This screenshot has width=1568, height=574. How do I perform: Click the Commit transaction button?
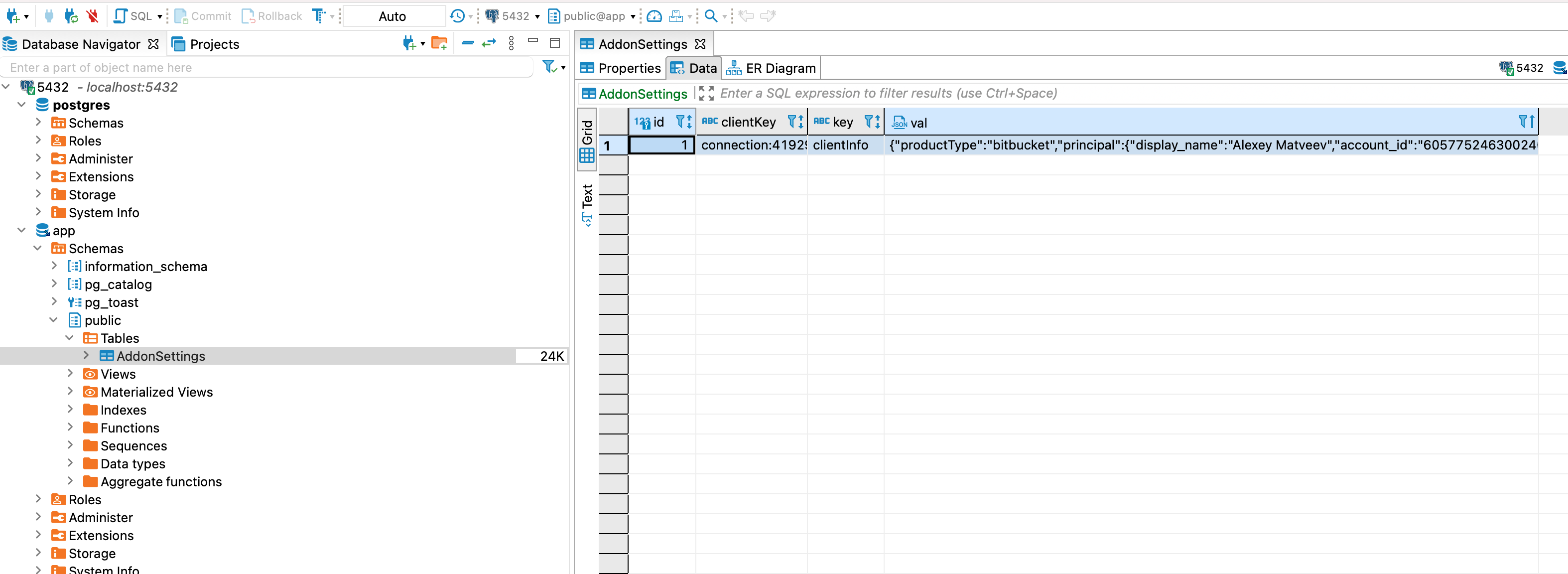(203, 16)
